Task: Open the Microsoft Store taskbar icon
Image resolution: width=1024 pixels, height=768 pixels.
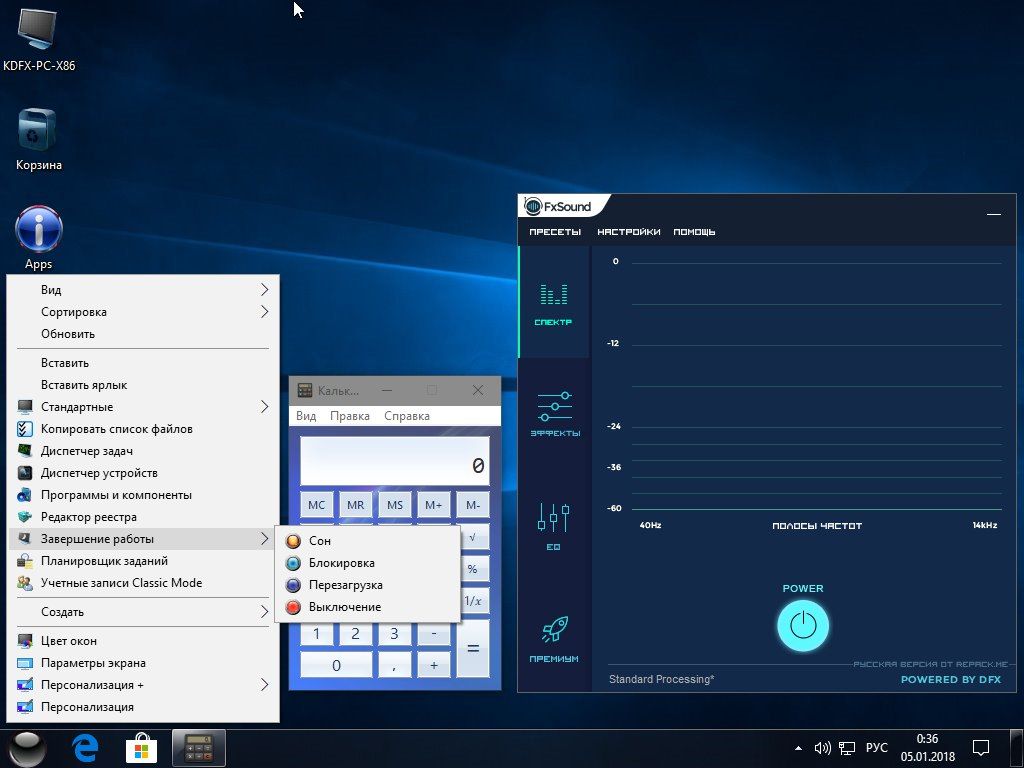Action: (141, 747)
